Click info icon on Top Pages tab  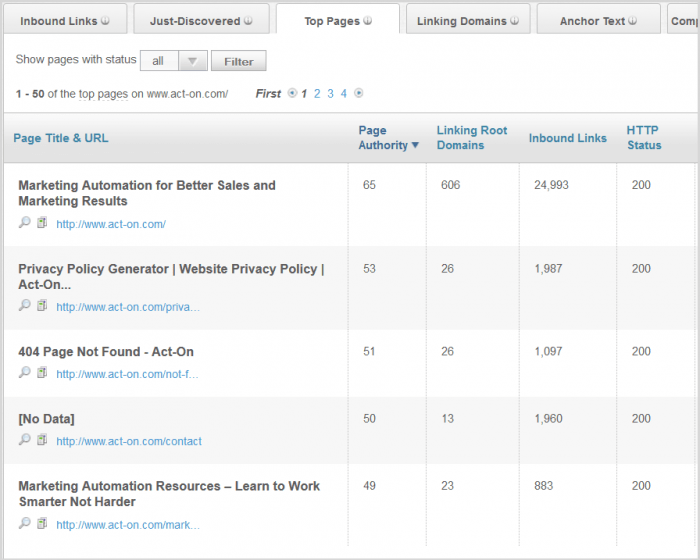click(x=367, y=21)
